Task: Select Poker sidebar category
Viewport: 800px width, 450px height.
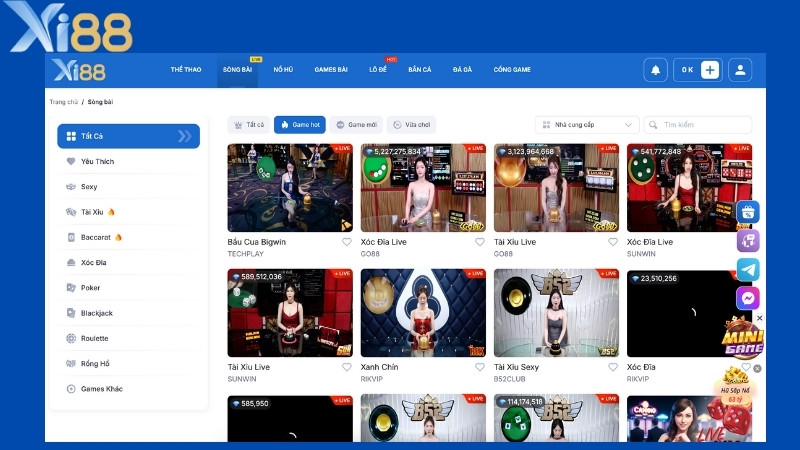Action: (129, 288)
